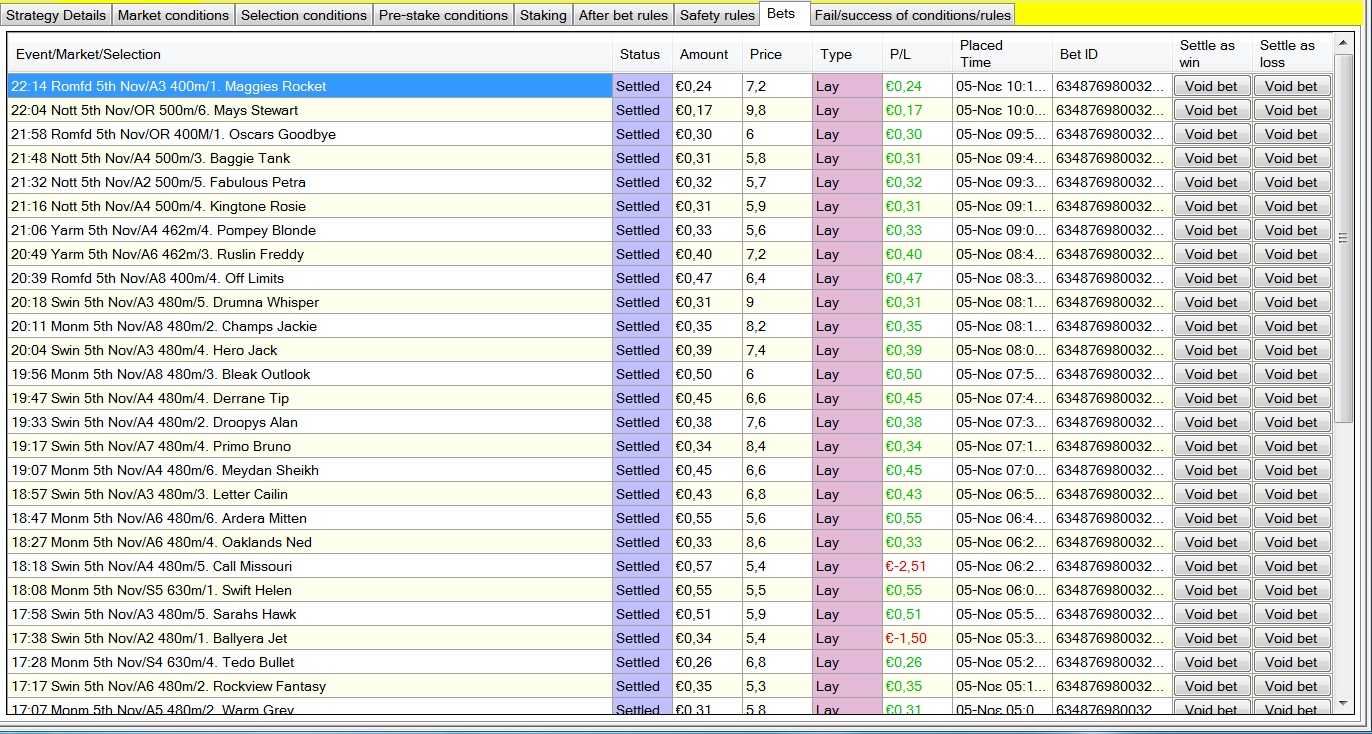Select the 18:27 Monm Oaklands Ned row
Viewport: 1372px width, 734px height.
tap(670, 542)
